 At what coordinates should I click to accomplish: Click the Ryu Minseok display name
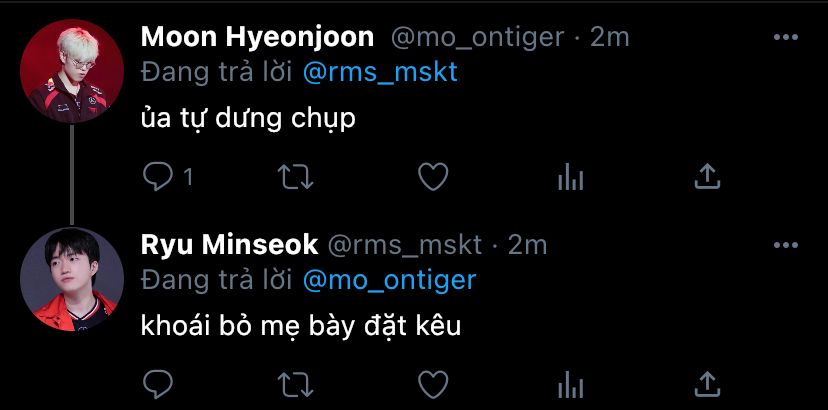(x=230, y=244)
